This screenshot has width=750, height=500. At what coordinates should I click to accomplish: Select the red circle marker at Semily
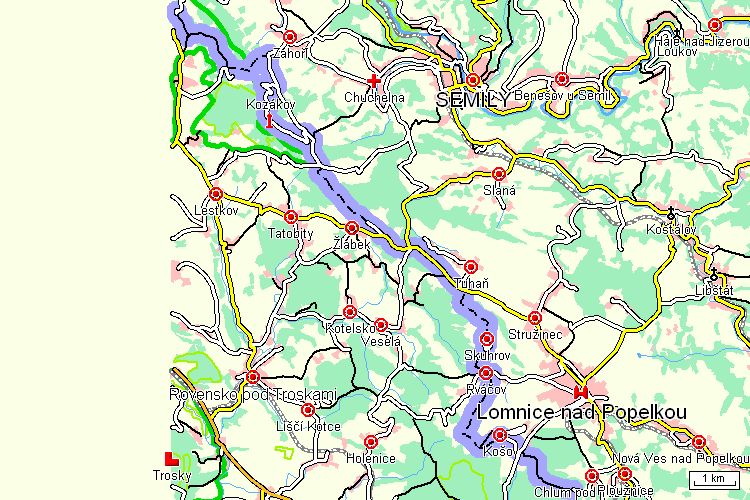pyautogui.click(x=473, y=80)
